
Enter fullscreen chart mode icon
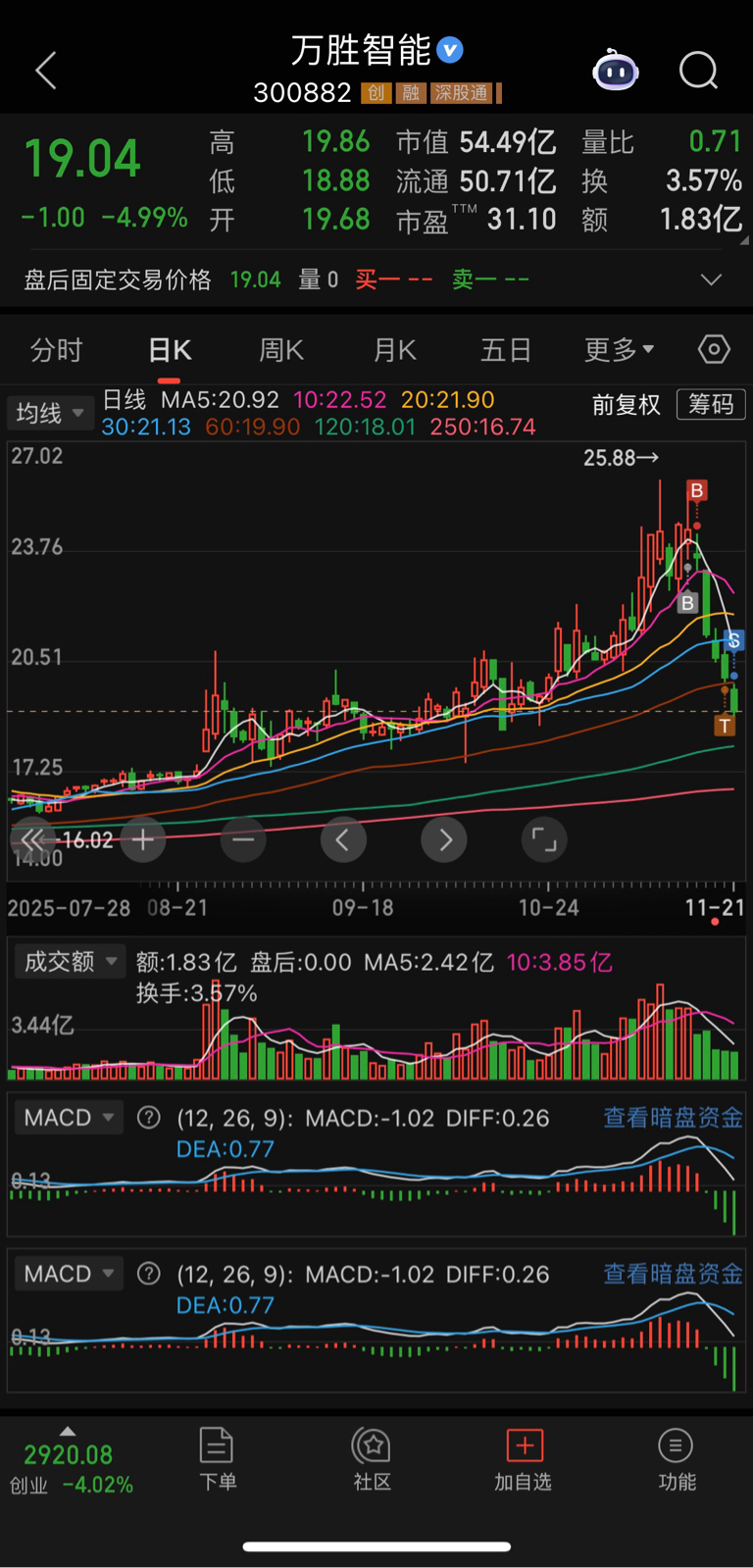click(544, 839)
